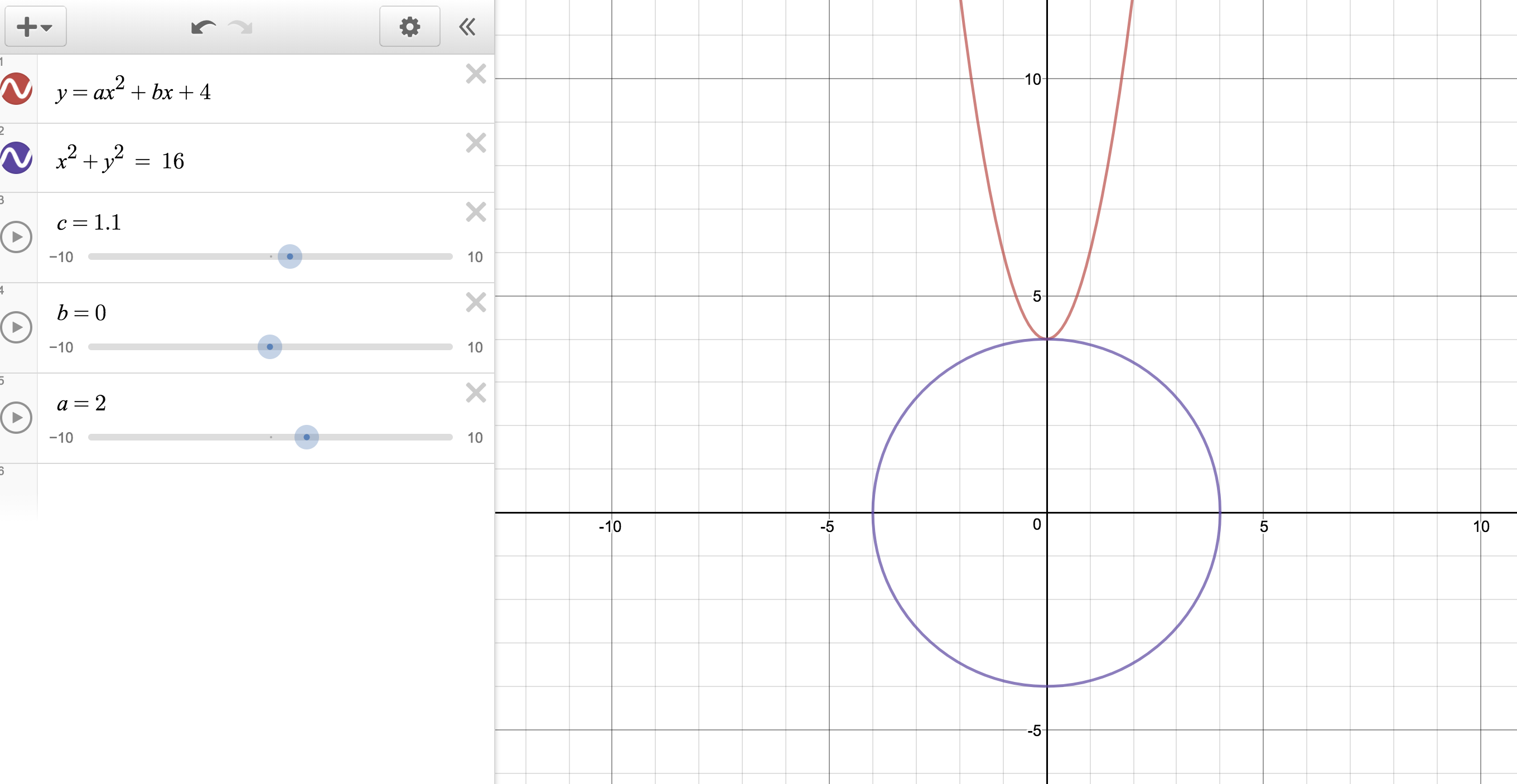Viewport: 1517px width, 784px height.
Task: Remove the c = 1.1 slider
Action: pos(475,212)
